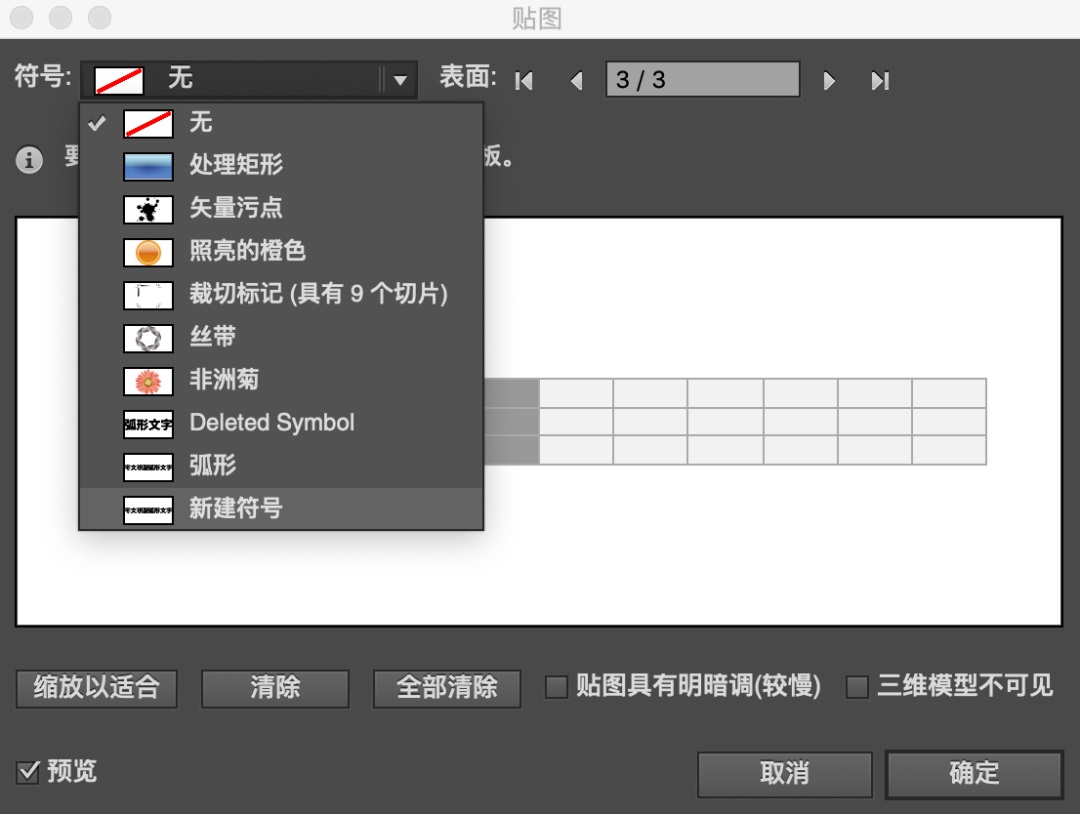Pick the Deleted Symbol entry
Image resolution: width=1080 pixels, height=814 pixels.
pos(272,423)
